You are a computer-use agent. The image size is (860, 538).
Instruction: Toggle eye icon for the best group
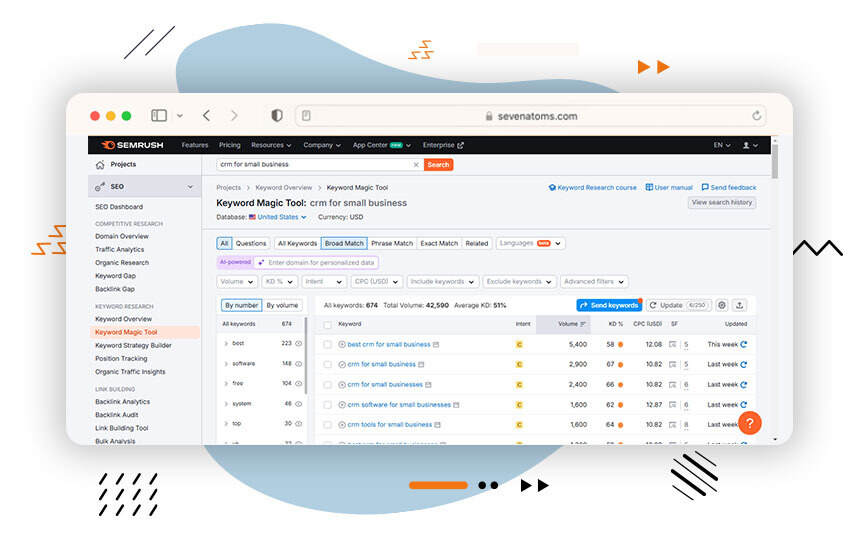pos(299,343)
